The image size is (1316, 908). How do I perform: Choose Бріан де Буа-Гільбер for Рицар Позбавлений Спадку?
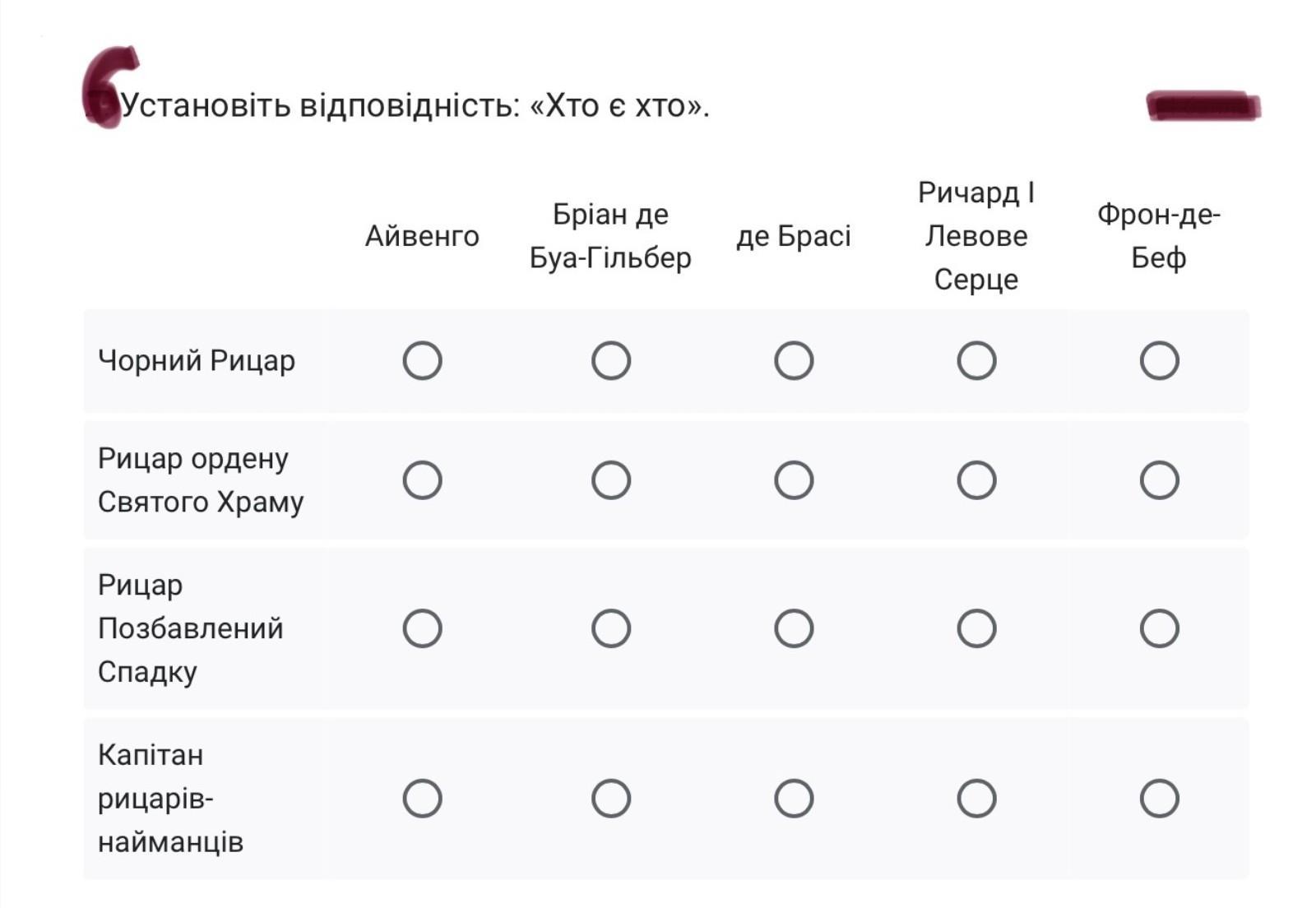[610, 628]
